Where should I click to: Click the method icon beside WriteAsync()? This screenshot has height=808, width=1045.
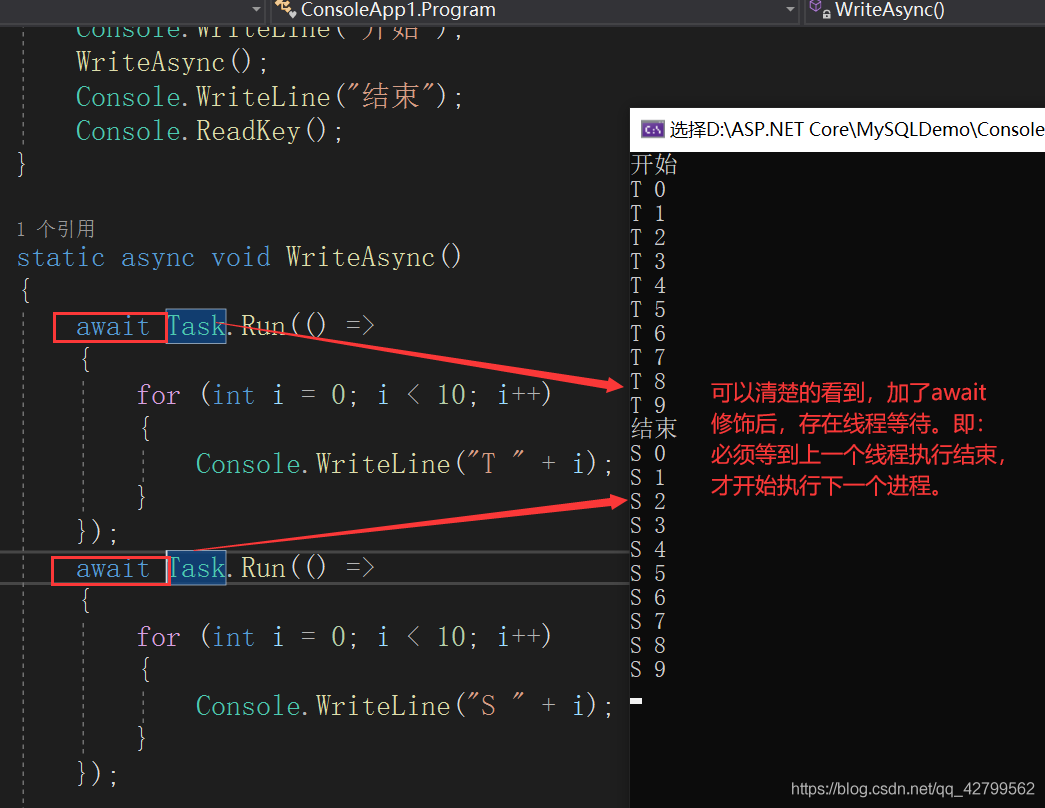(x=819, y=9)
